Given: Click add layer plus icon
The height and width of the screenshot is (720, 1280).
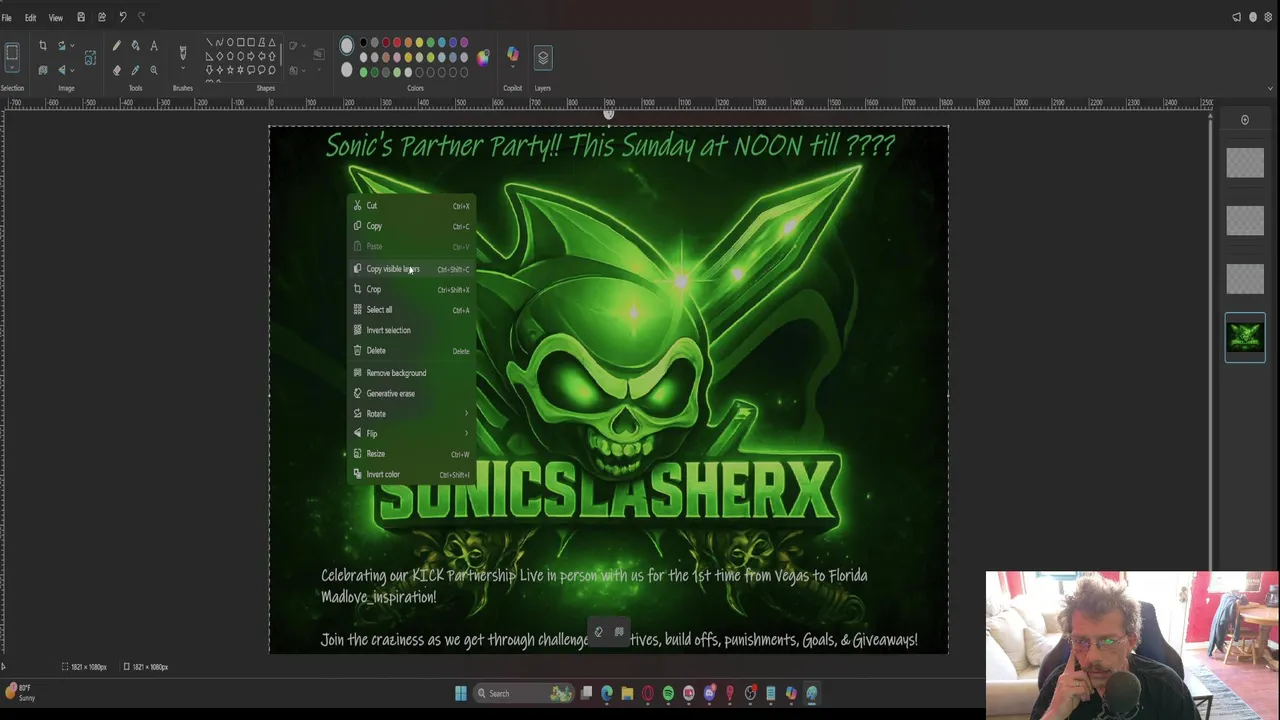Looking at the screenshot, I should pyautogui.click(x=1245, y=120).
